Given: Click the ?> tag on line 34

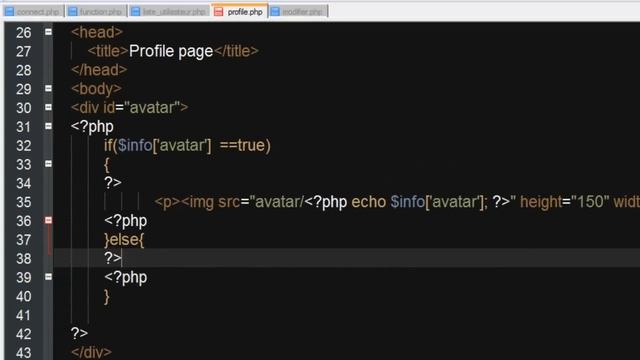Looking at the screenshot, I should click(x=112, y=183).
